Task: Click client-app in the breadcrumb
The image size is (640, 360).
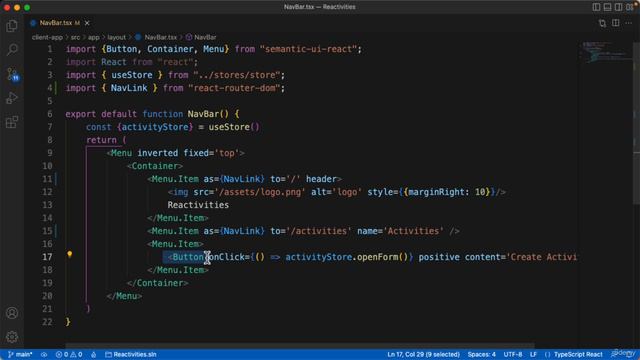Action: pyautogui.click(x=47, y=37)
